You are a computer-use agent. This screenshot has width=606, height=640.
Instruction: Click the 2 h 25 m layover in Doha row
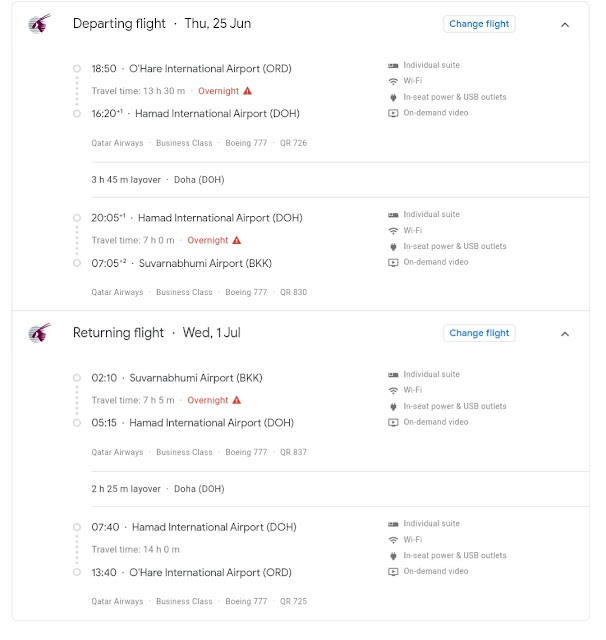[x=158, y=489]
